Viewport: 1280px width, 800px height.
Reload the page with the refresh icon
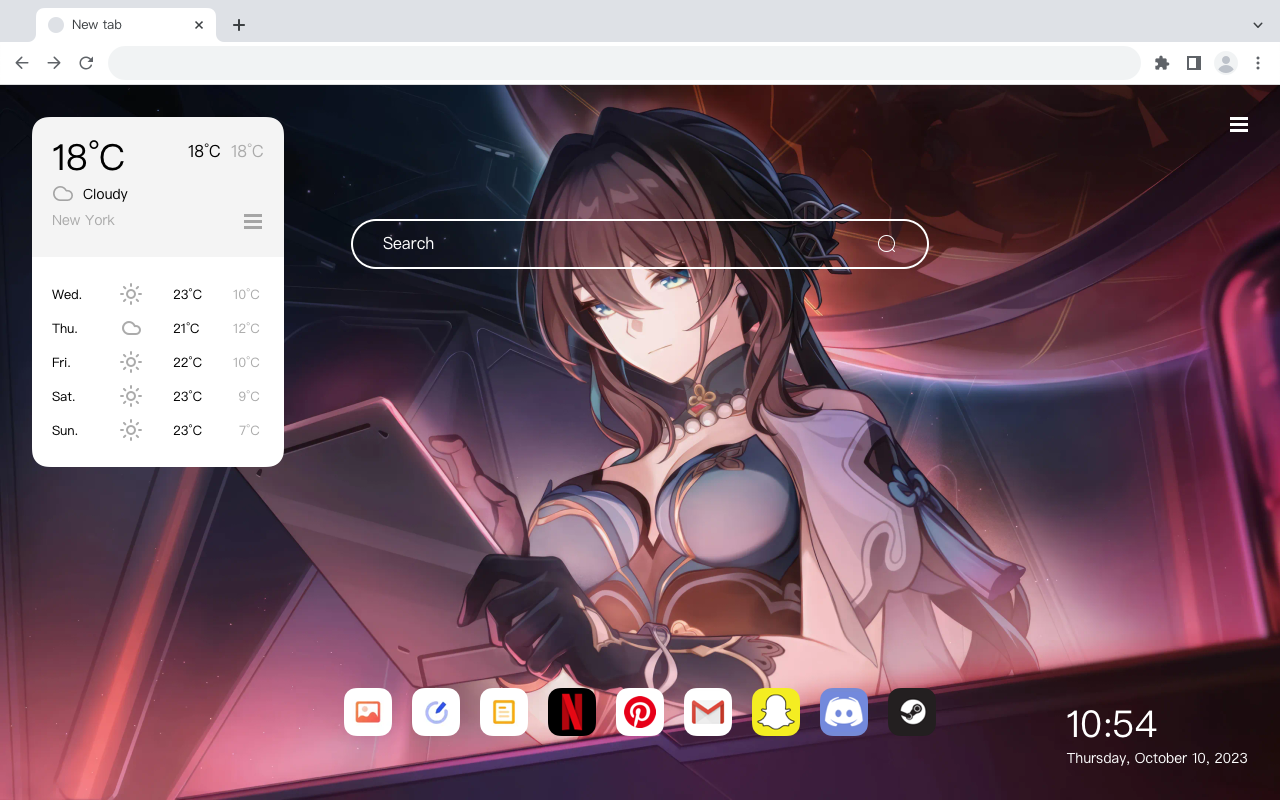click(86, 63)
